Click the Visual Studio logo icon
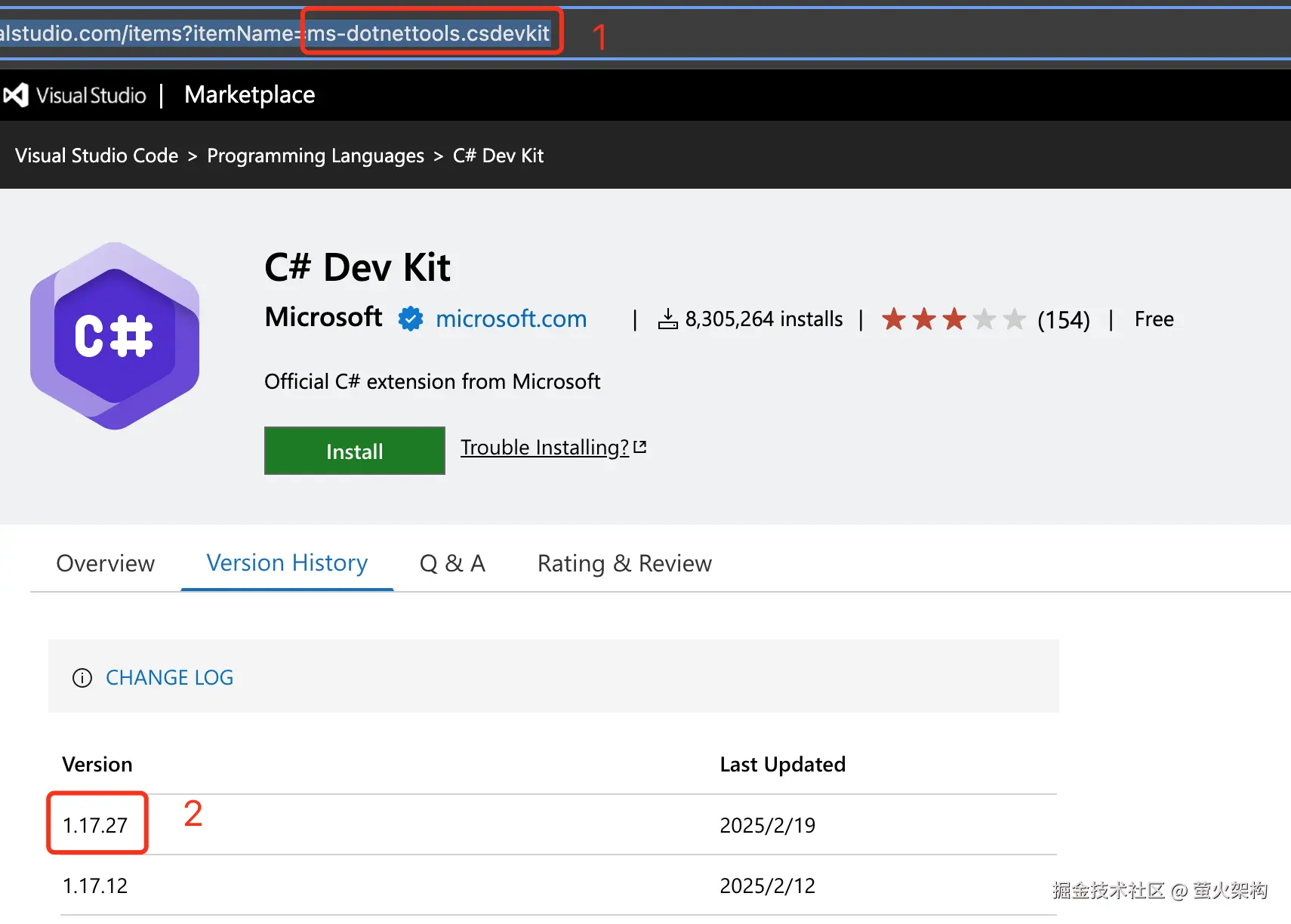1291x924 pixels. coord(16,95)
